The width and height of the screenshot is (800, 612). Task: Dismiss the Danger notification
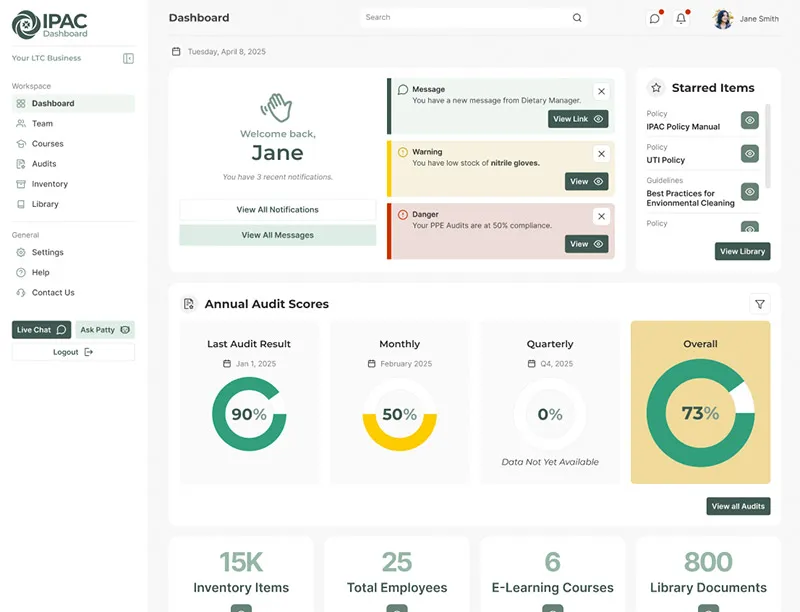pyautogui.click(x=602, y=216)
